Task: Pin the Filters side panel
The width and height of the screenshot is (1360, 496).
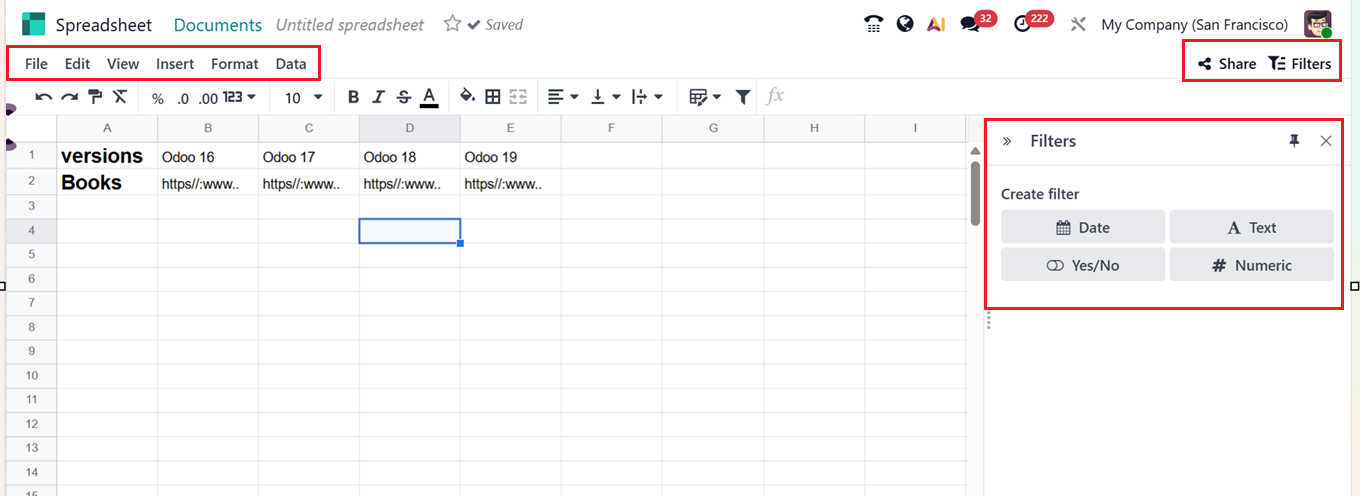Action: point(1294,141)
